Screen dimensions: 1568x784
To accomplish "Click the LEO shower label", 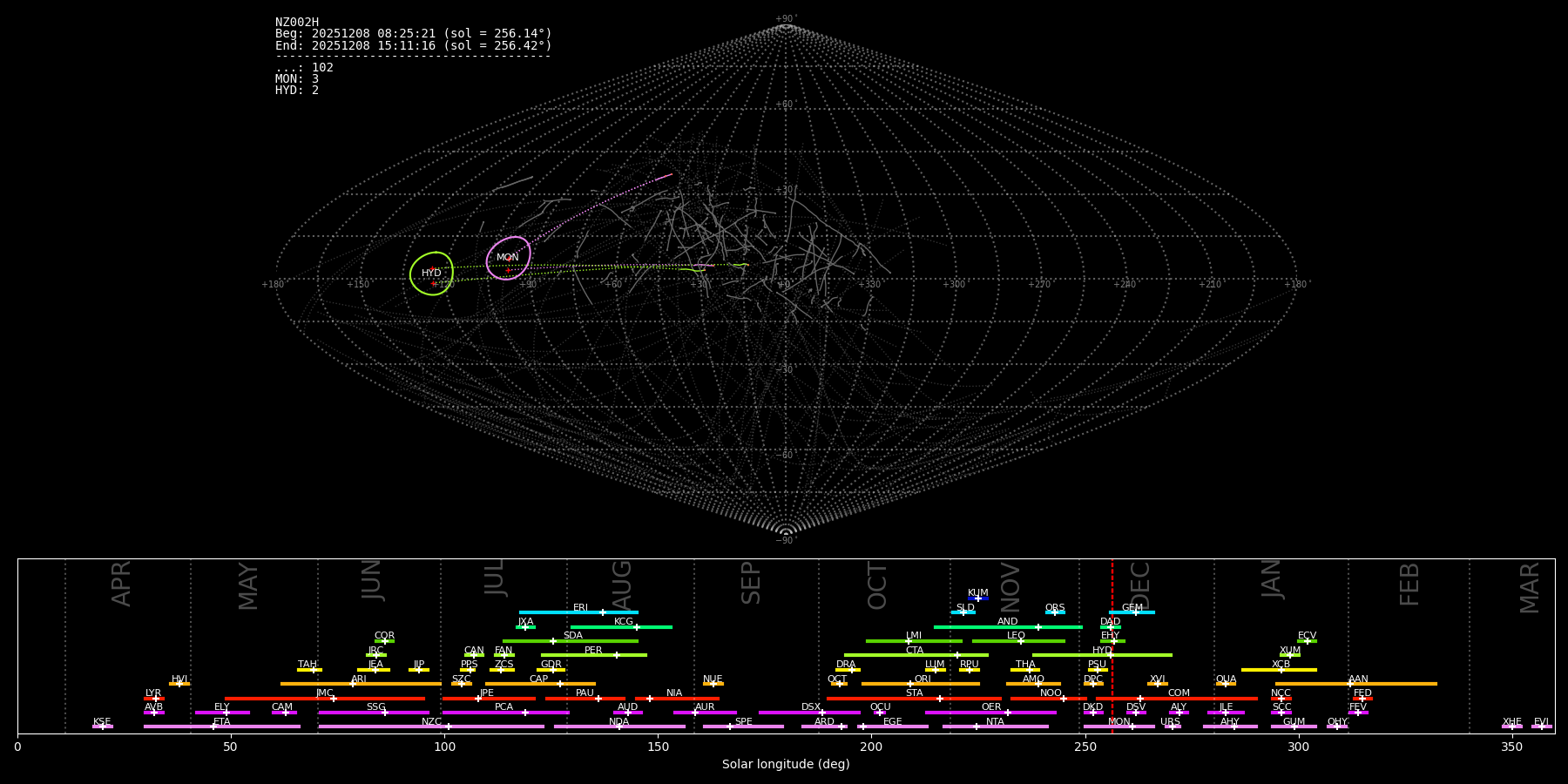I will pyautogui.click(x=1017, y=636).
